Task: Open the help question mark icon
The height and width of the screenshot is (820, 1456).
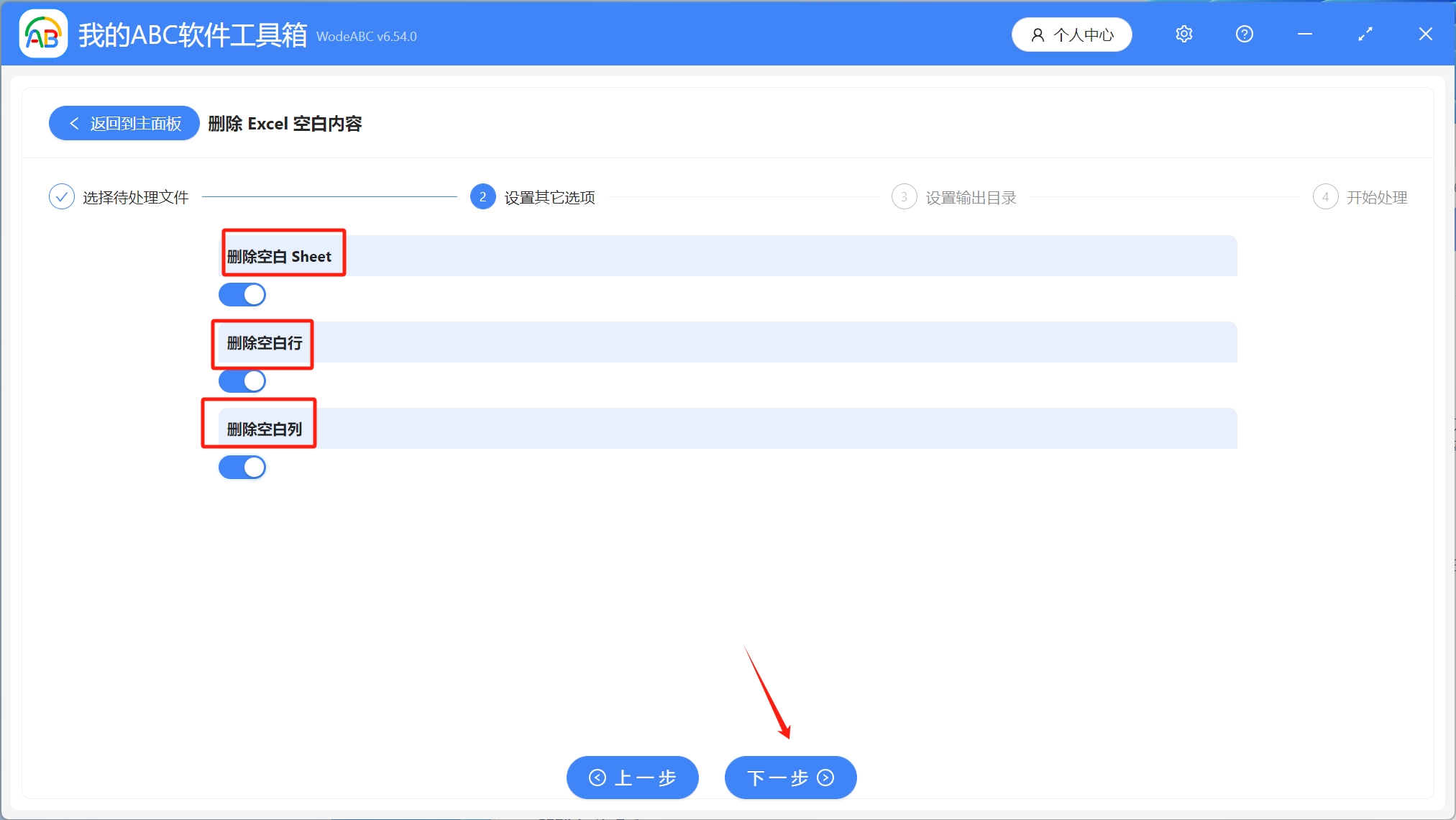Action: pyautogui.click(x=1244, y=34)
